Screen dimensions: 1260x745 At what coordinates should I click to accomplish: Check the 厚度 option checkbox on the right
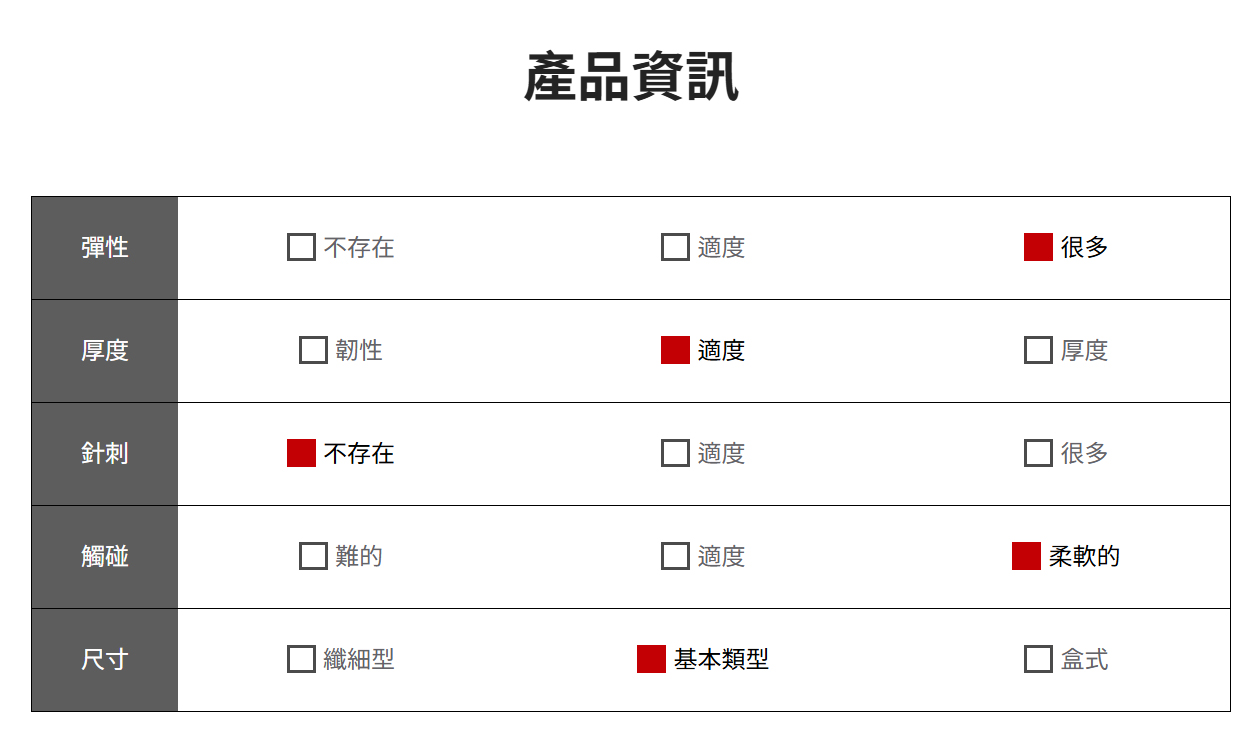[x=1038, y=350]
